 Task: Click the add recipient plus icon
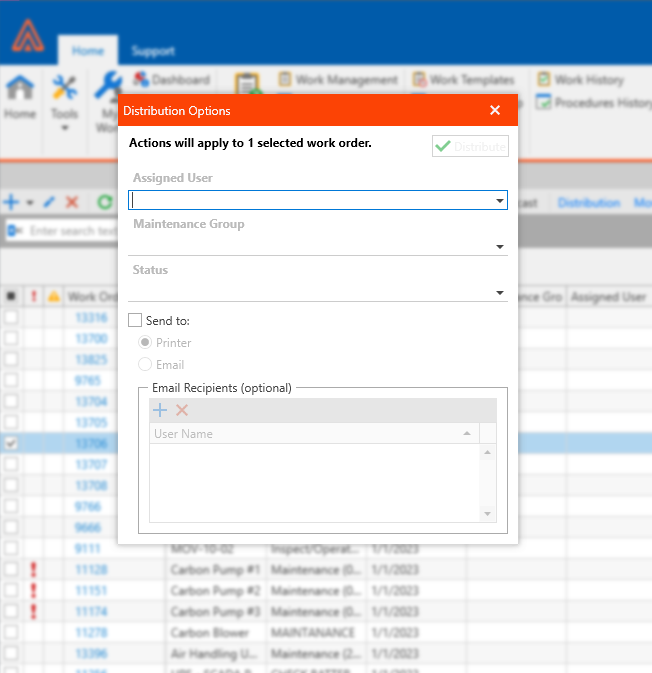tap(160, 410)
